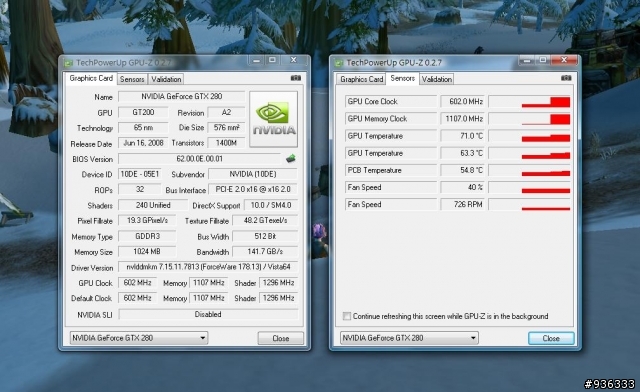
Task: Open Validation tab in left window
Action: point(166,79)
